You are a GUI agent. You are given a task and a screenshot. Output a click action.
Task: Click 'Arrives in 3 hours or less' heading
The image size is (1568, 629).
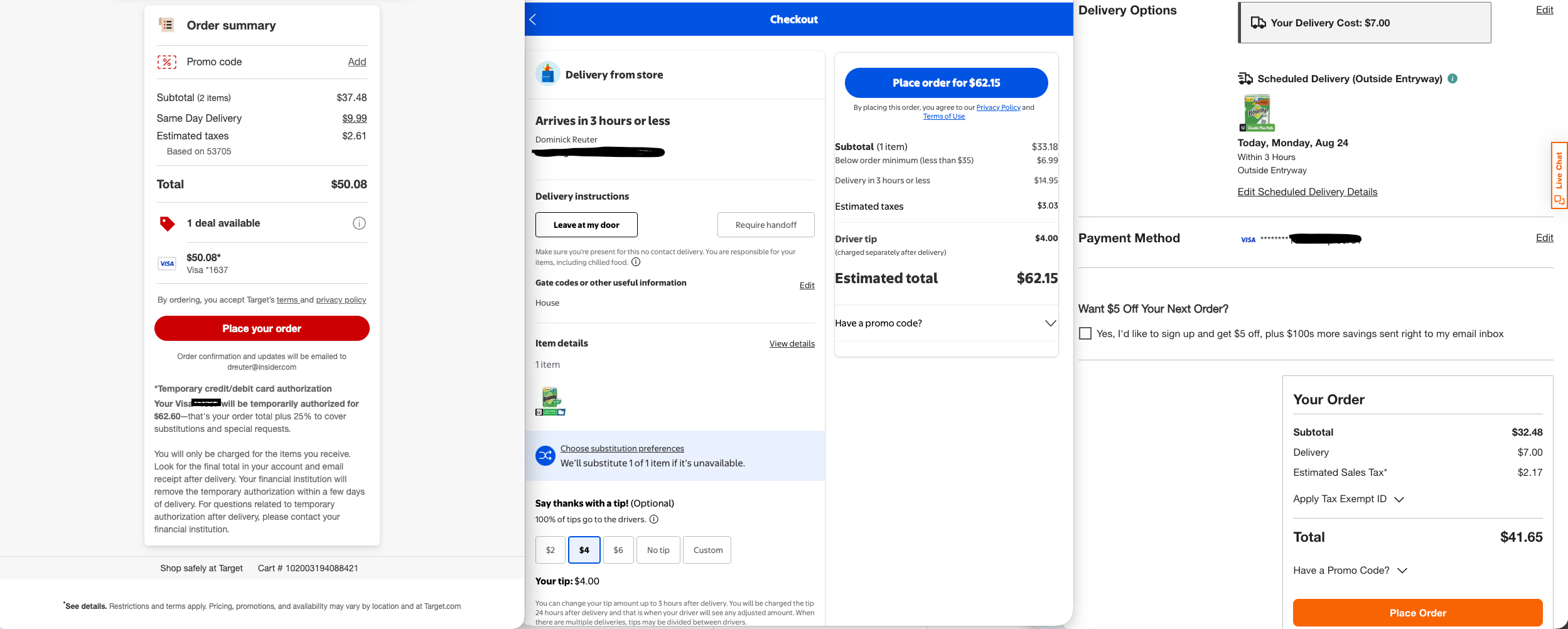[603, 121]
